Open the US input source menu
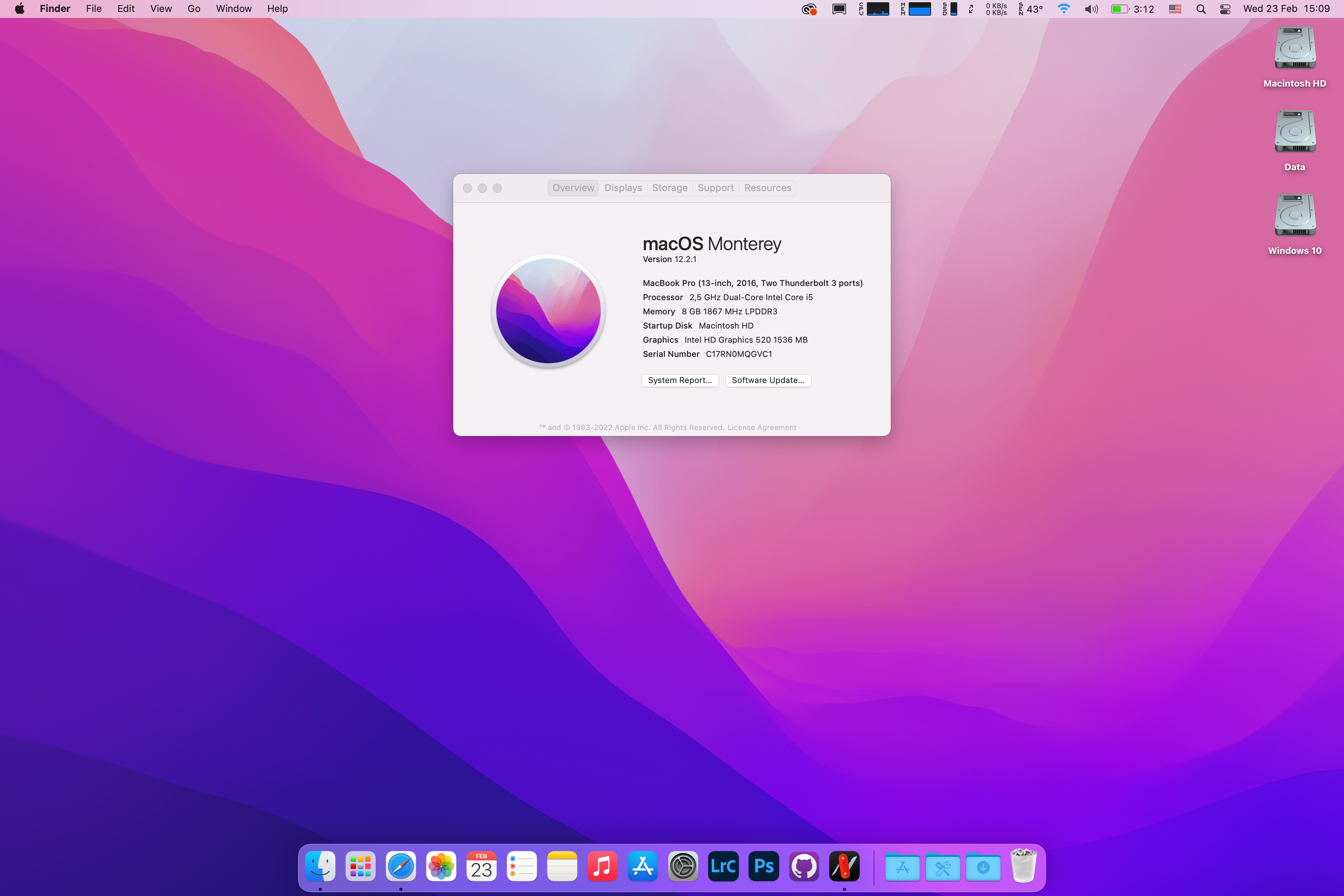The height and width of the screenshot is (896, 1344). click(x=1175, y=9)
